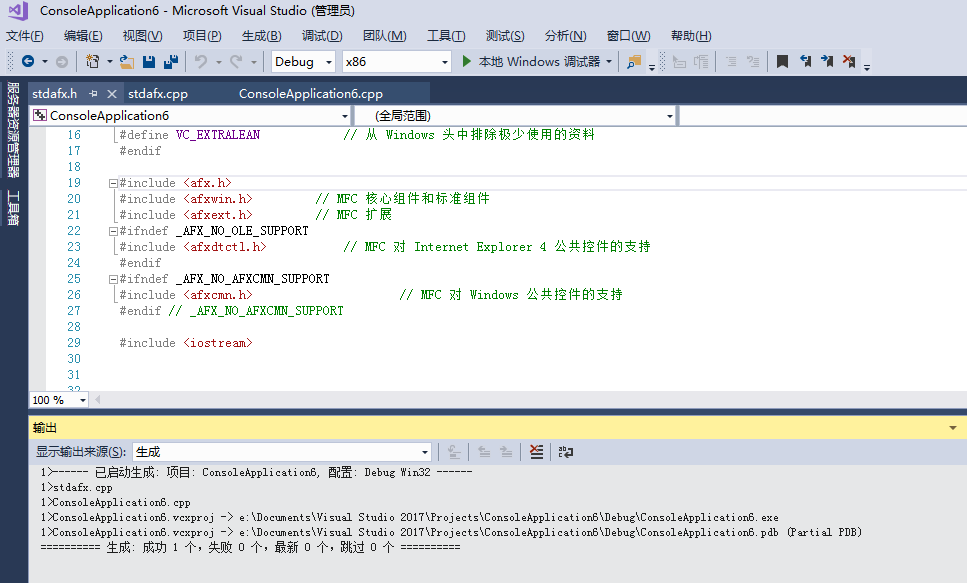Open the Output panel window options arrow
The height and width of the screenshot is (583, 967).
(953, 428)
